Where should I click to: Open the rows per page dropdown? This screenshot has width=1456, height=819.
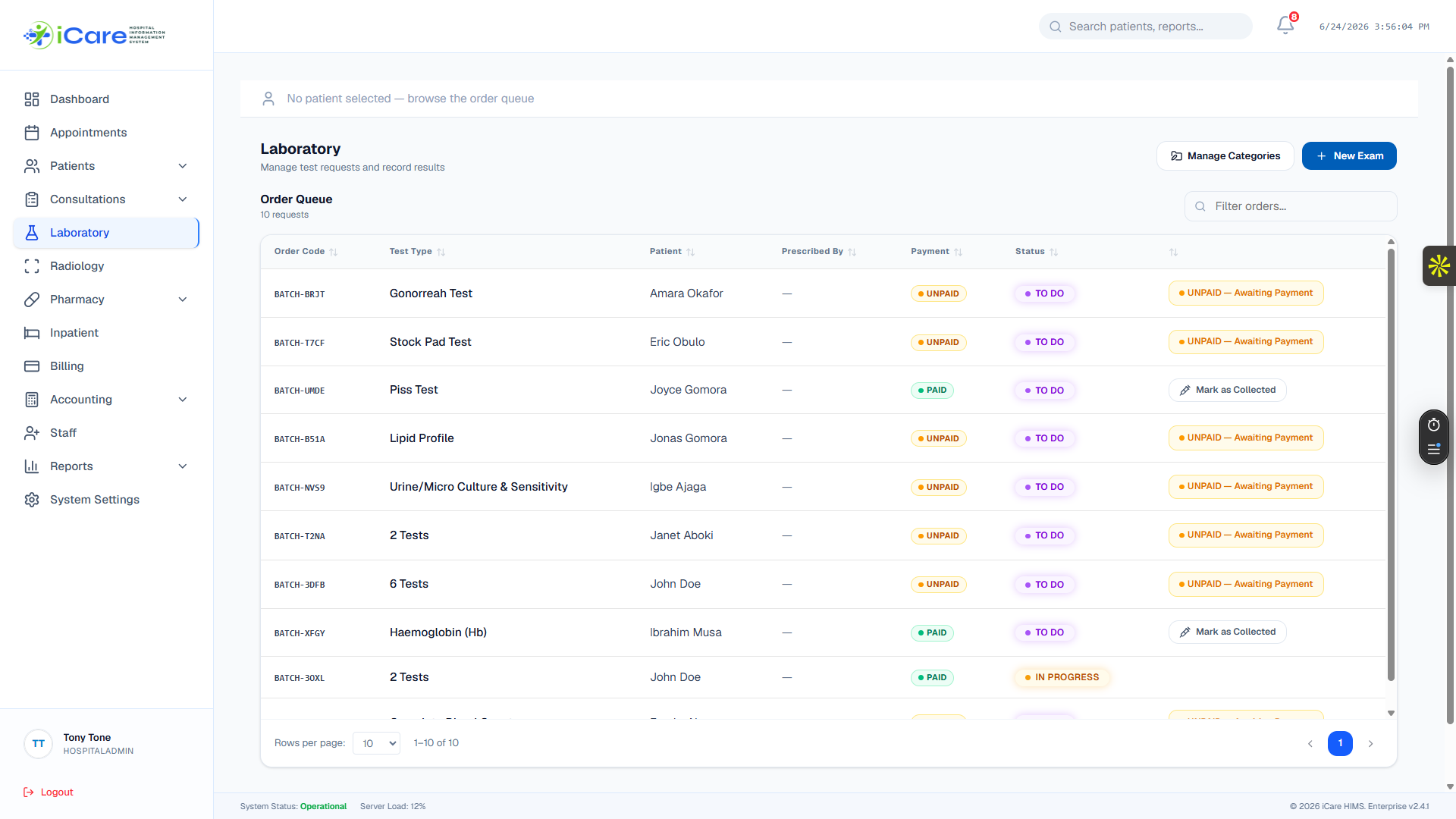click(376, 743)
